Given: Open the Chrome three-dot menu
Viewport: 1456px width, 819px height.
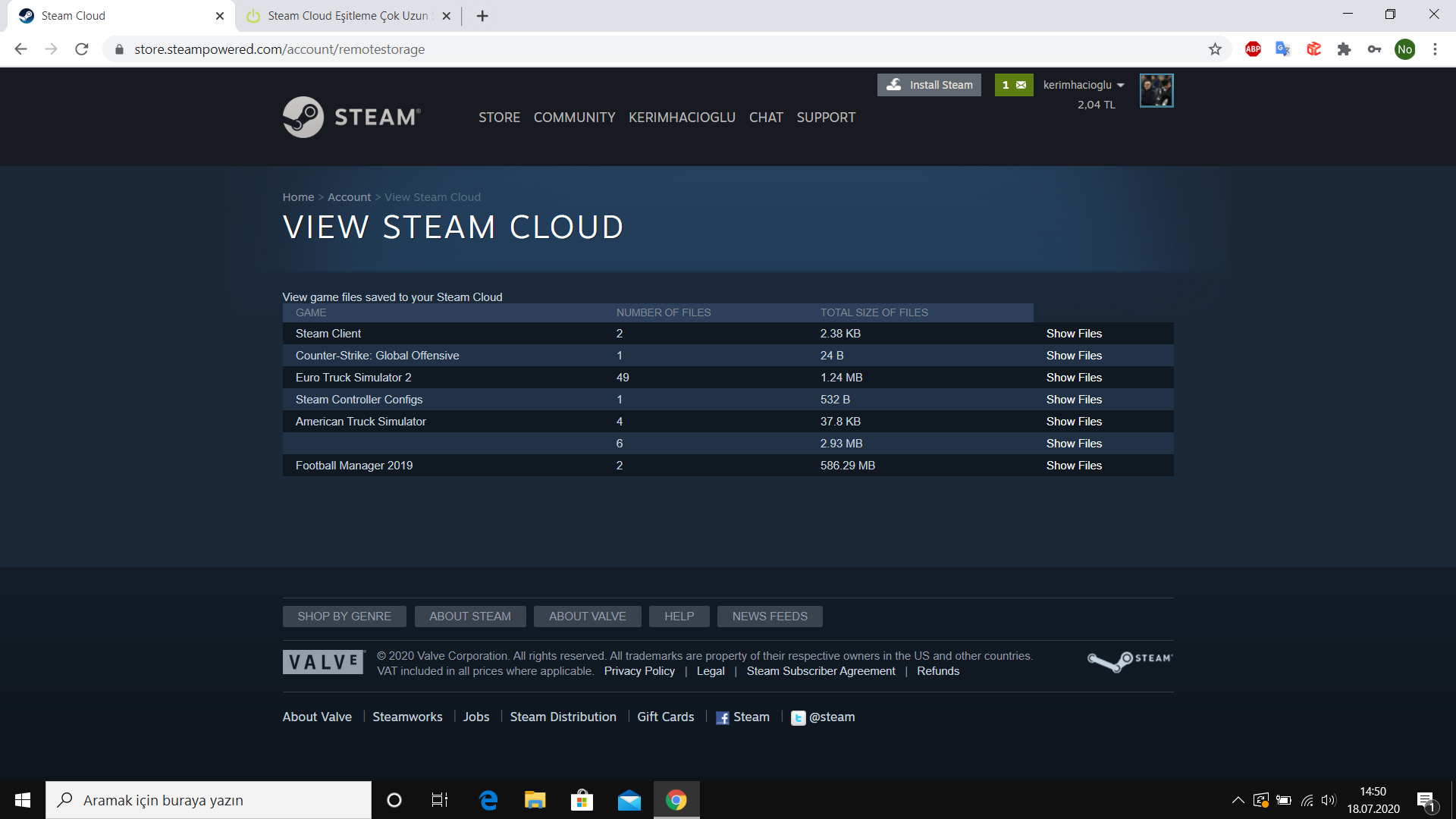Looking at the screenshot, I should click(1435, 49).
